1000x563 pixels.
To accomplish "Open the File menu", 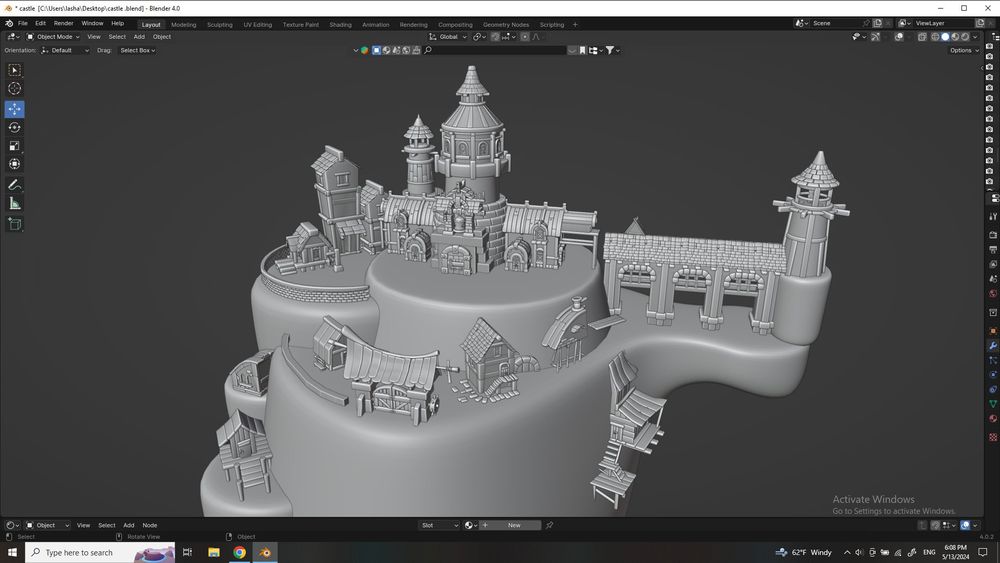I will pos(23,24).
